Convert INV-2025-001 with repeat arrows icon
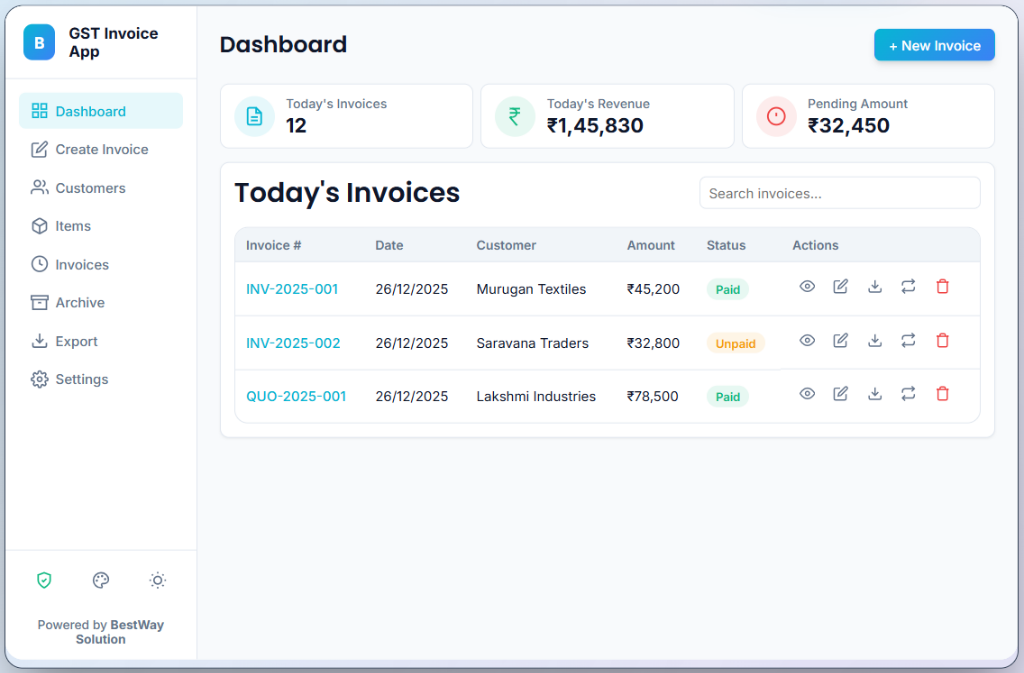Image resolution: width=1024 pixels, height=673 pixels. (x=908, y=287)
